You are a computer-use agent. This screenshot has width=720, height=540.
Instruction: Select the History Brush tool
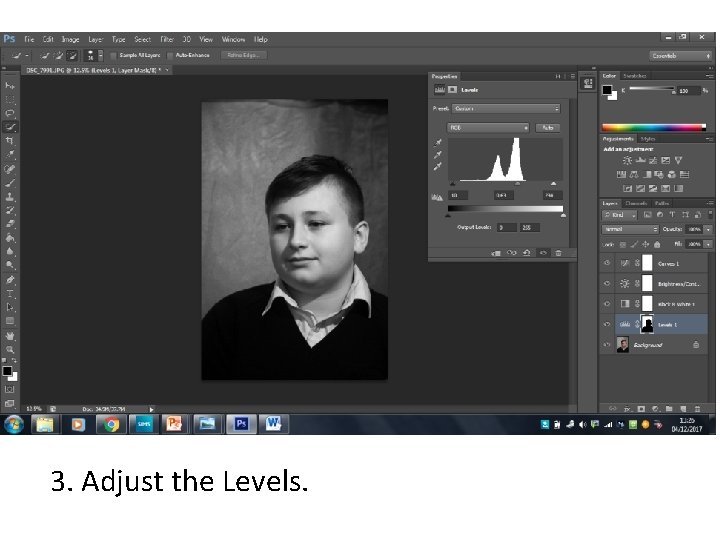pyautogui.click(x=10, y=210)
